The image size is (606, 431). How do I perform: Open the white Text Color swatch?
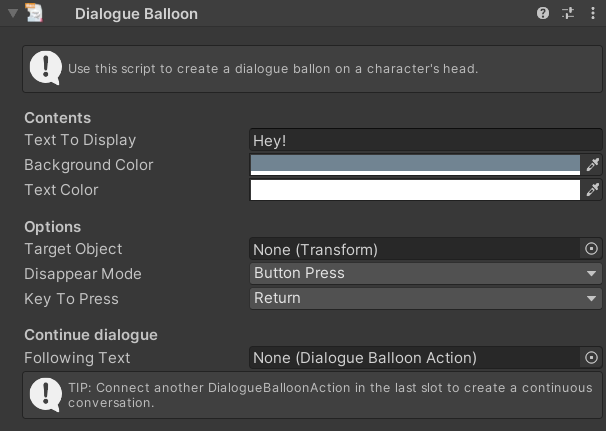(415, 190)
